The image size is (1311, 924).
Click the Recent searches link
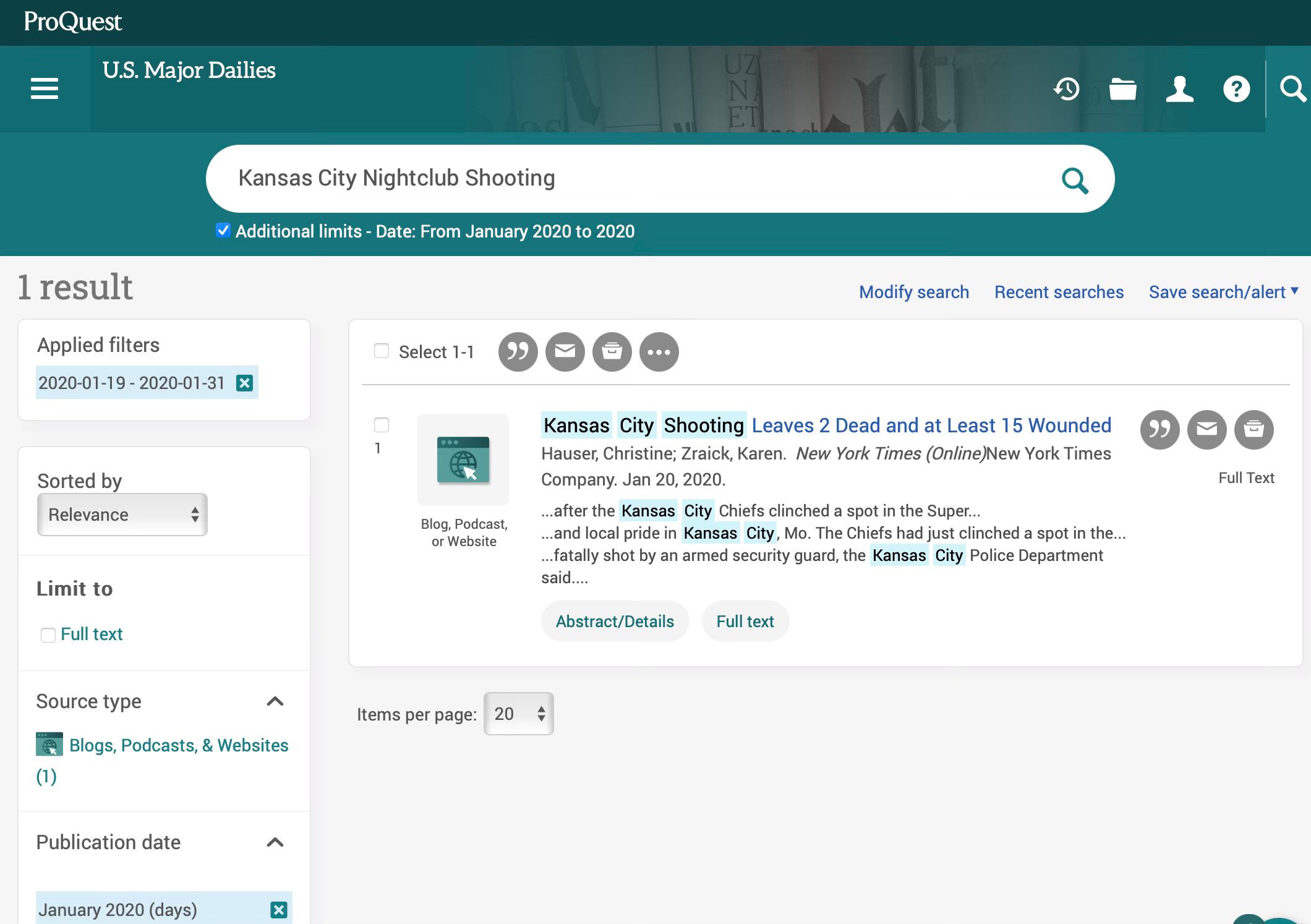[x=1059, y=292]
